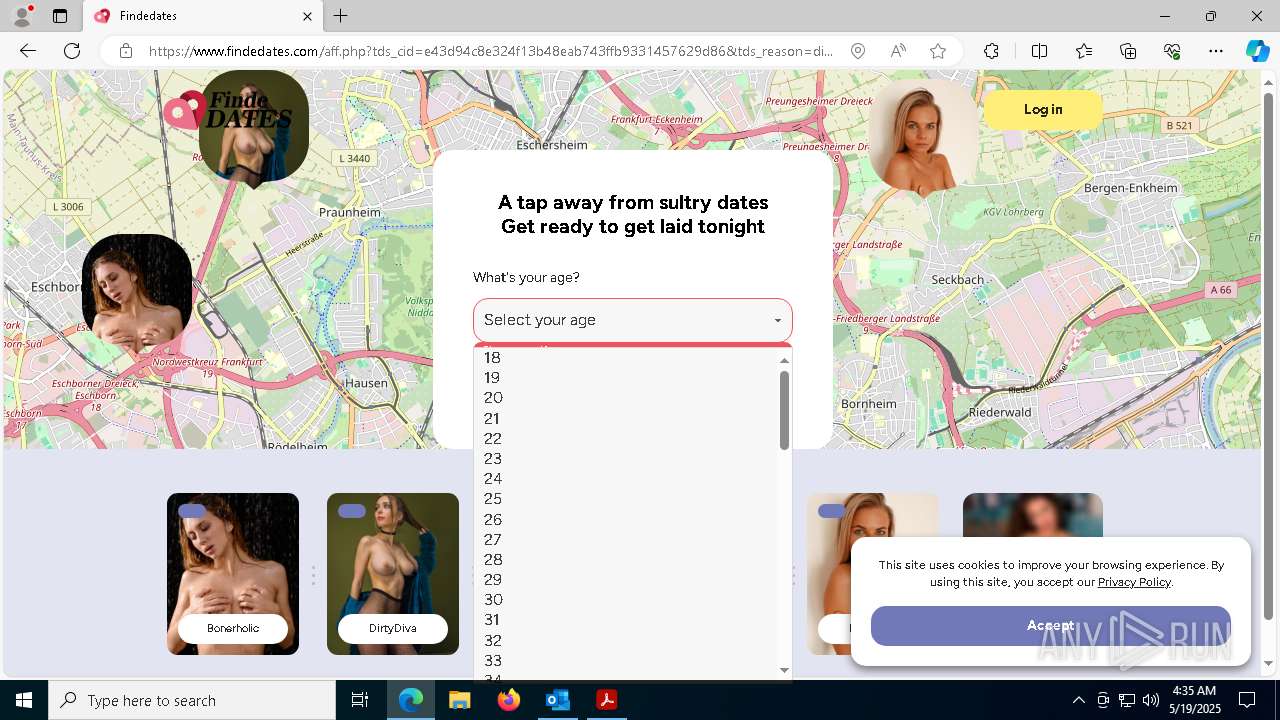Choose age 20 from list
The height and width of the screenshot is (720, 1280).
click(626, 398)
